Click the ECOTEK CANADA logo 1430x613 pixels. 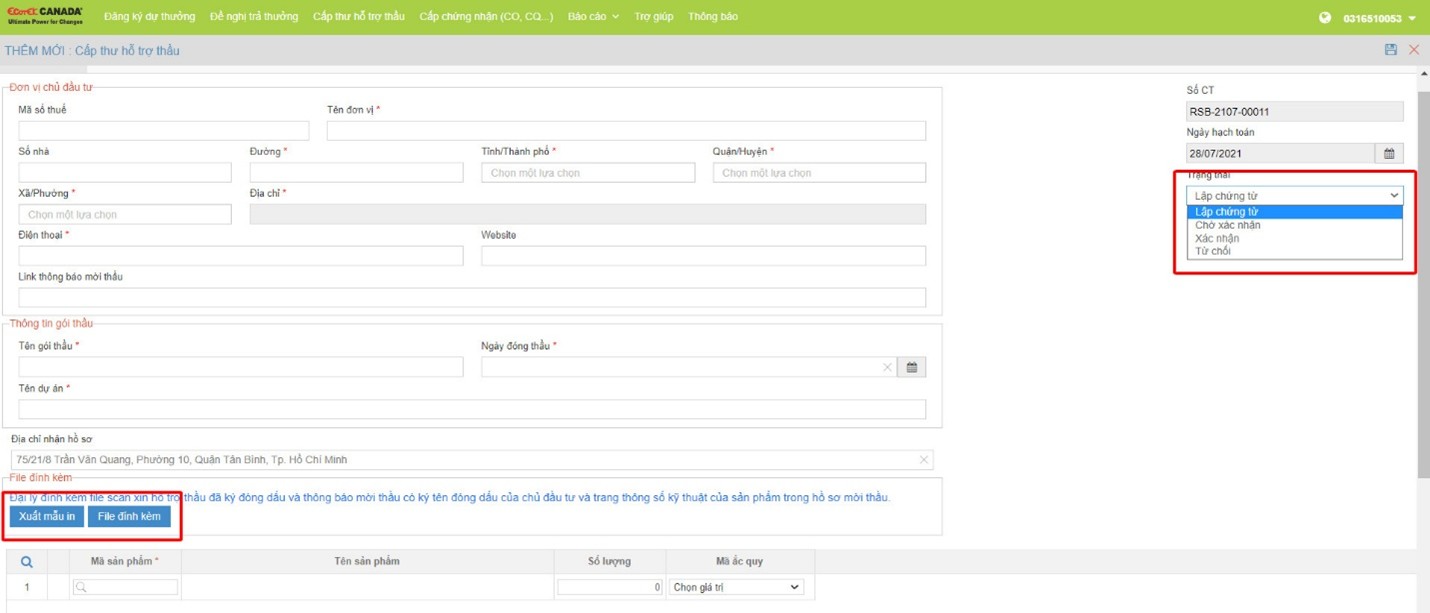click(44, 17)
